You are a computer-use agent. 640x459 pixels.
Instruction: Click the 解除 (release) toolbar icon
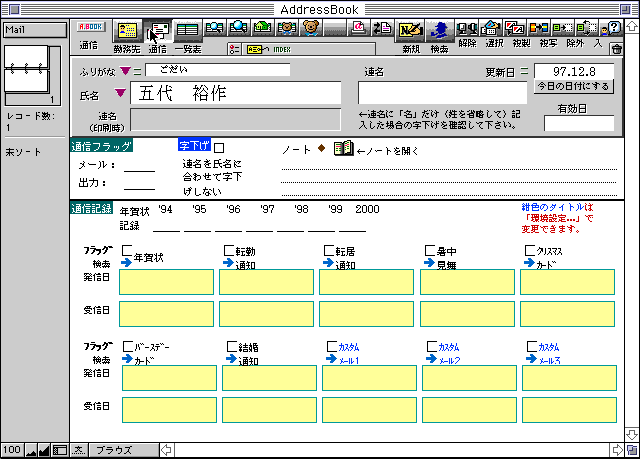(x=467, y=29)
